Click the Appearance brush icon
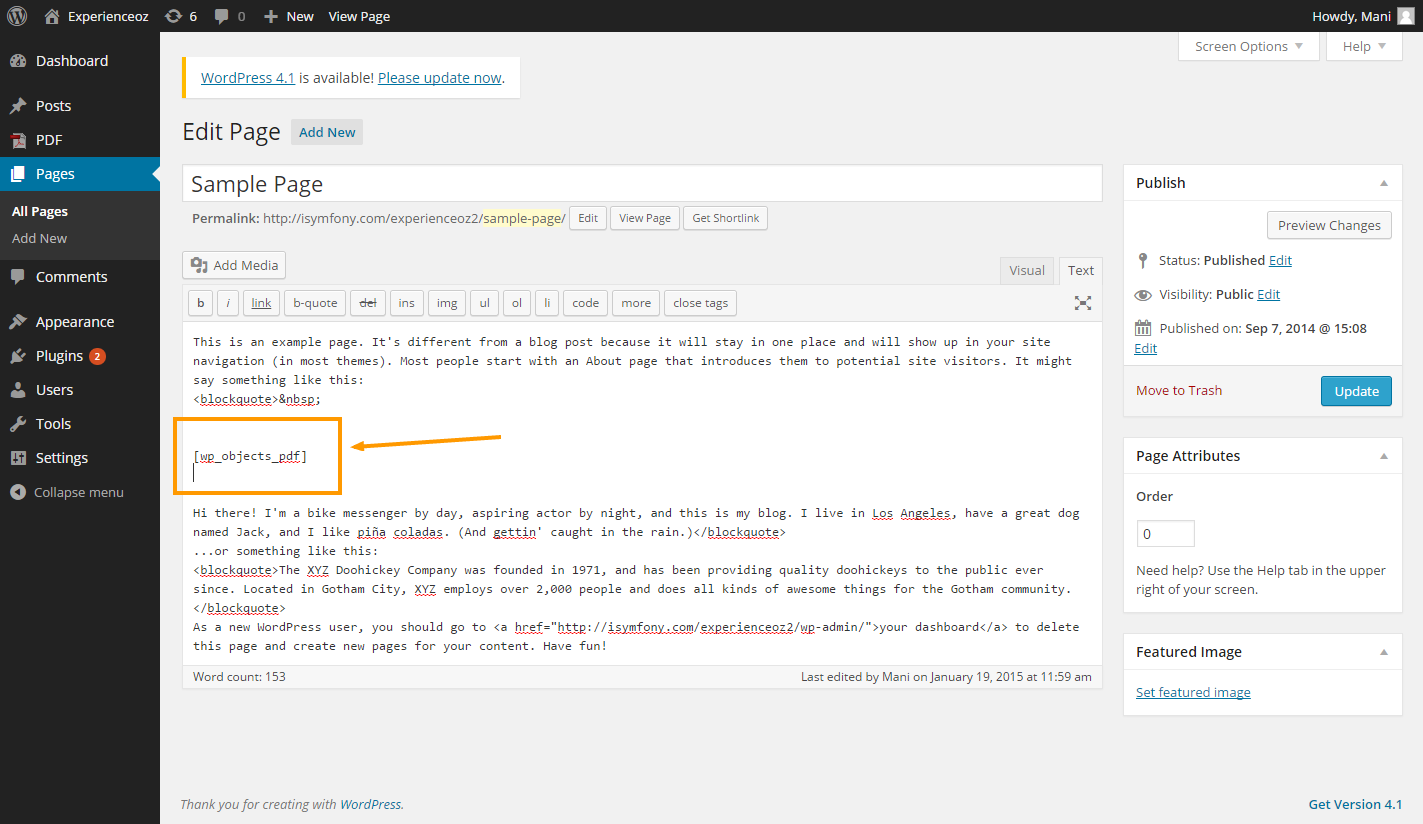The image size is (1423, 824). pyautogui.click(x=18, y=322)
